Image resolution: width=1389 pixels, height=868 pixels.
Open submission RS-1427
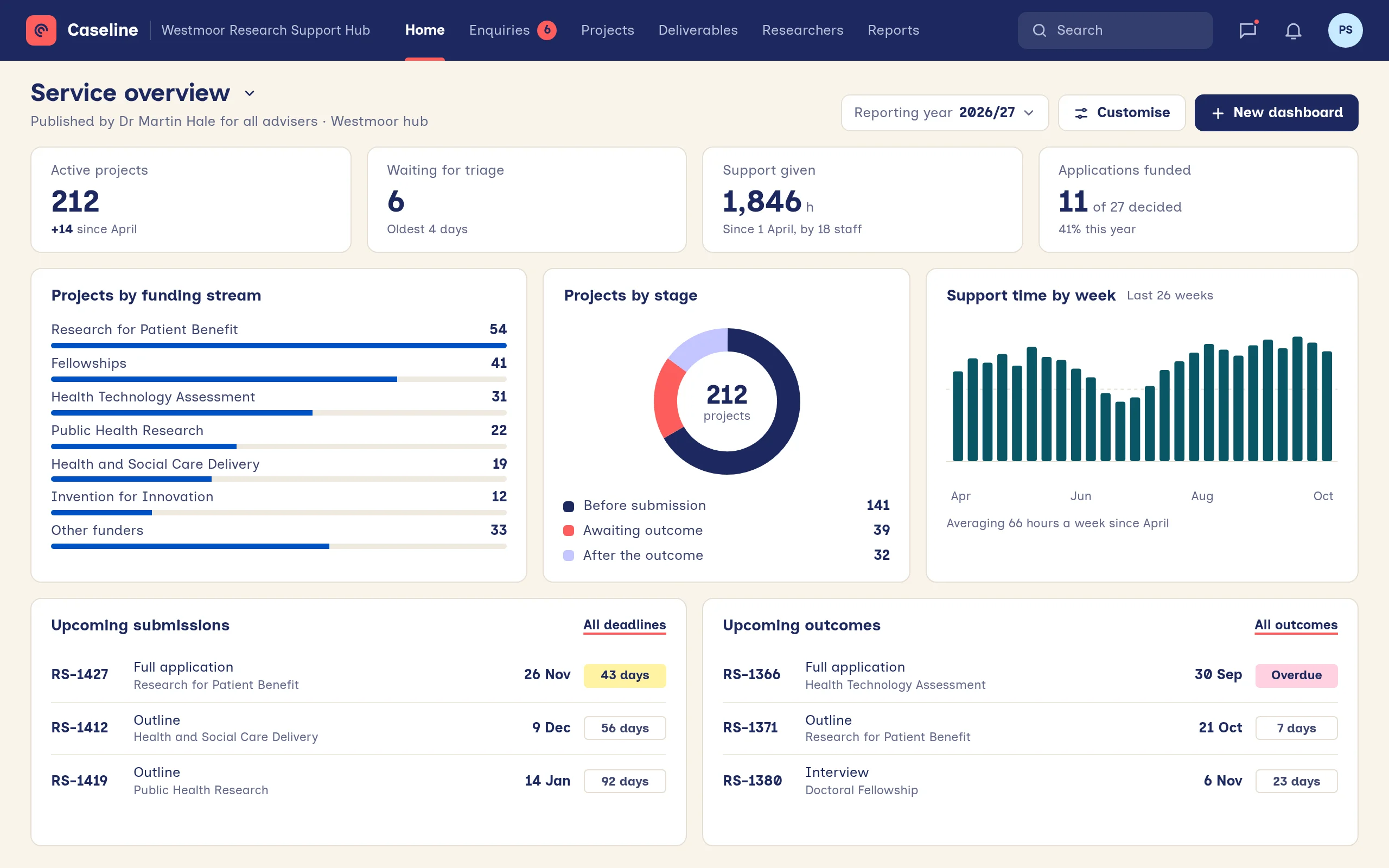pyautogui.click(x=358, y=675)
